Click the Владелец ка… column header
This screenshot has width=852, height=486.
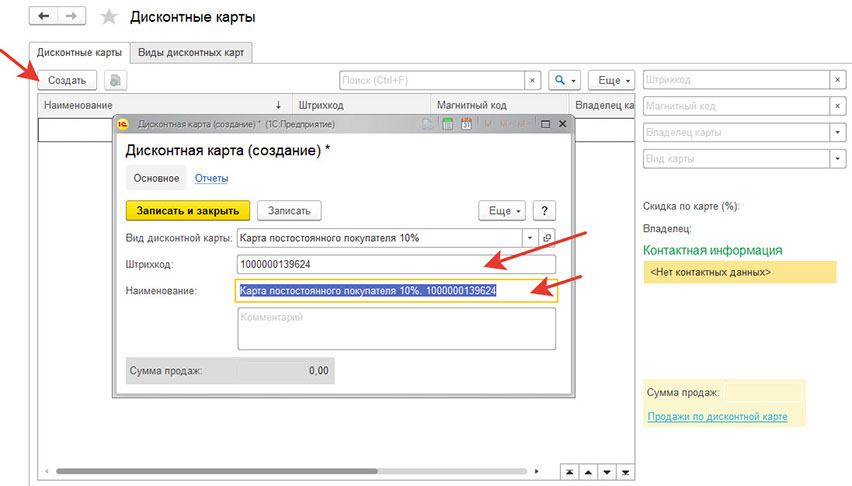pos(602,105)
